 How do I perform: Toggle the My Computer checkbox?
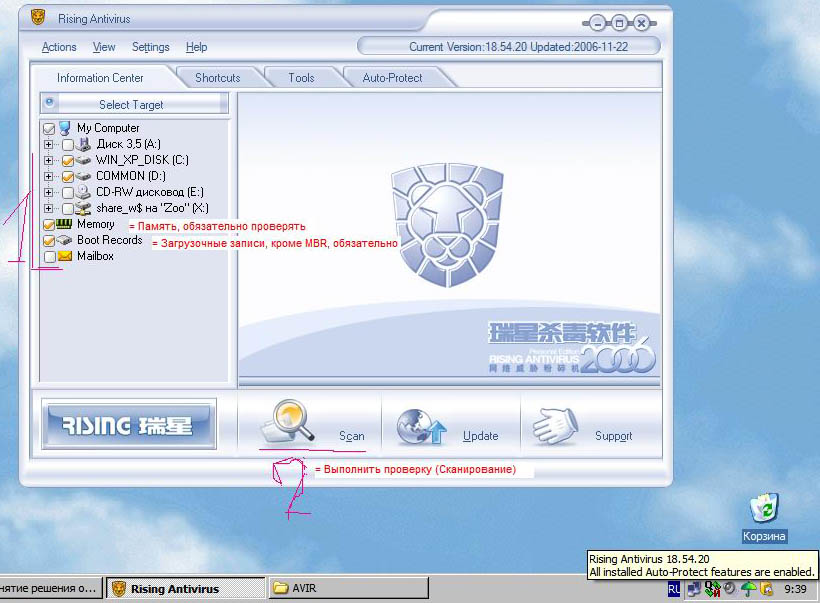point(49,129)
